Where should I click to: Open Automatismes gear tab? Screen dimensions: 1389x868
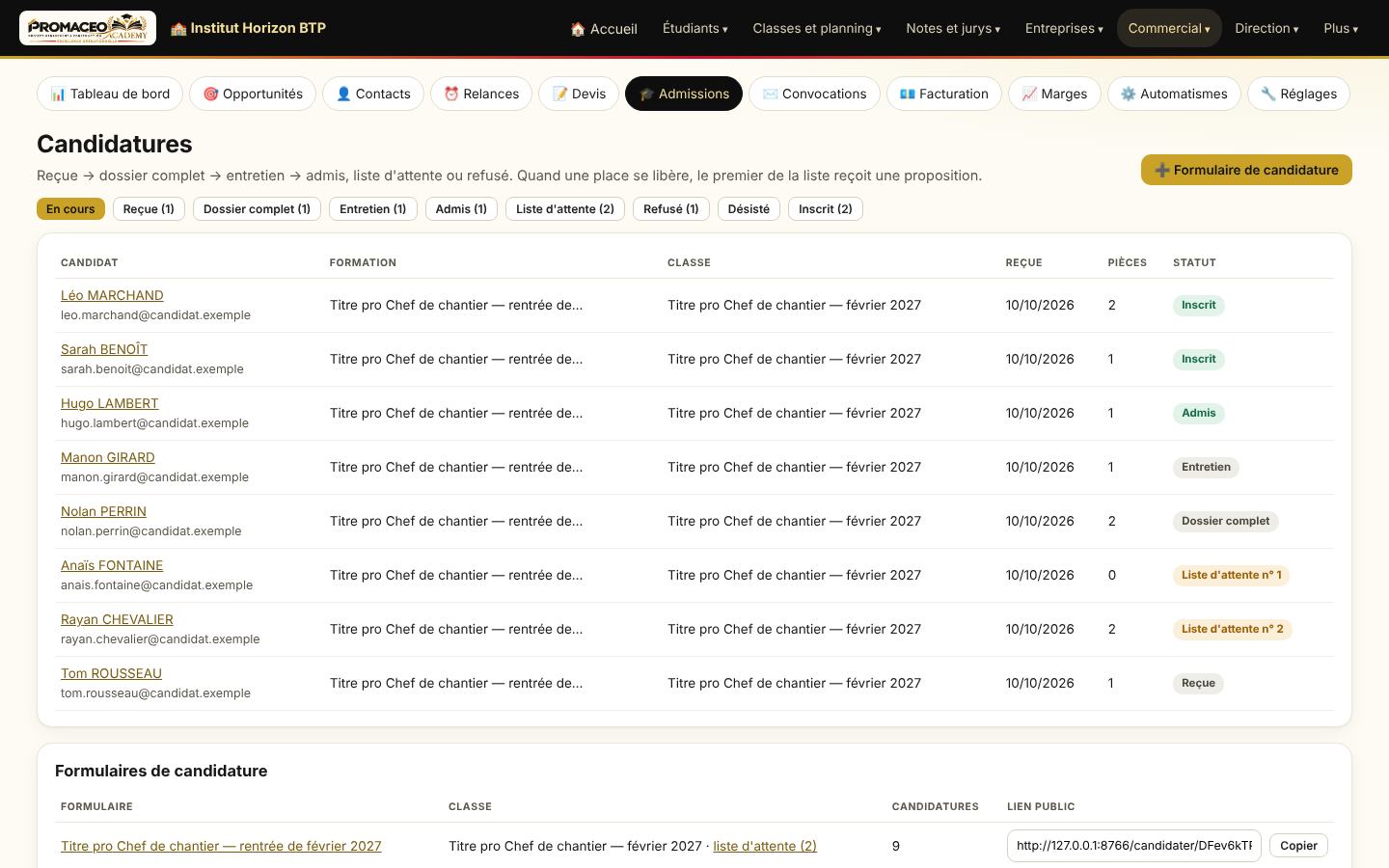click(x=1174, y=94)
